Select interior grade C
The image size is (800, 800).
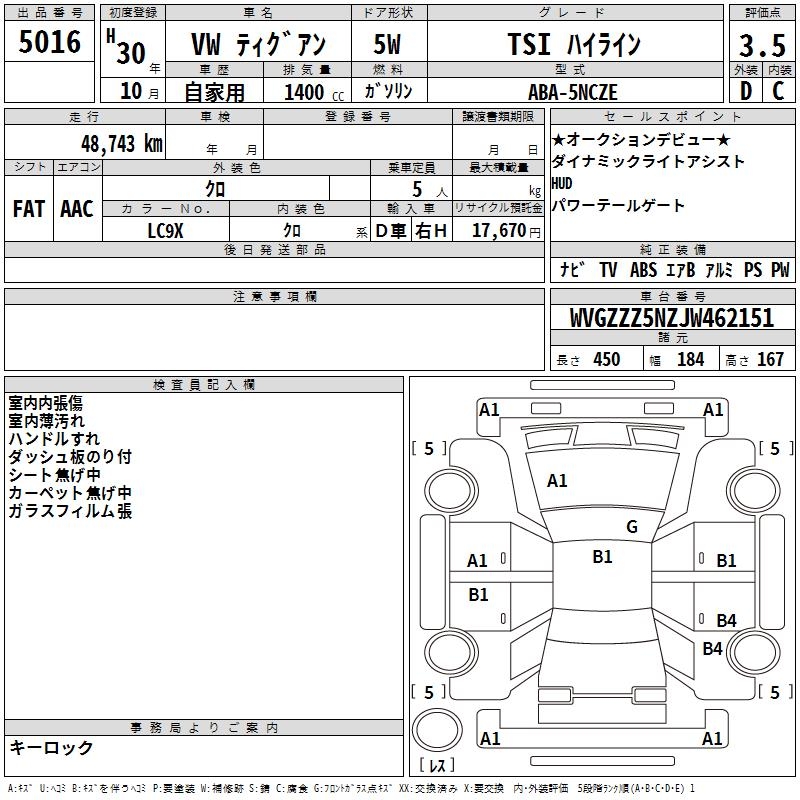click(x=778, y=91)
